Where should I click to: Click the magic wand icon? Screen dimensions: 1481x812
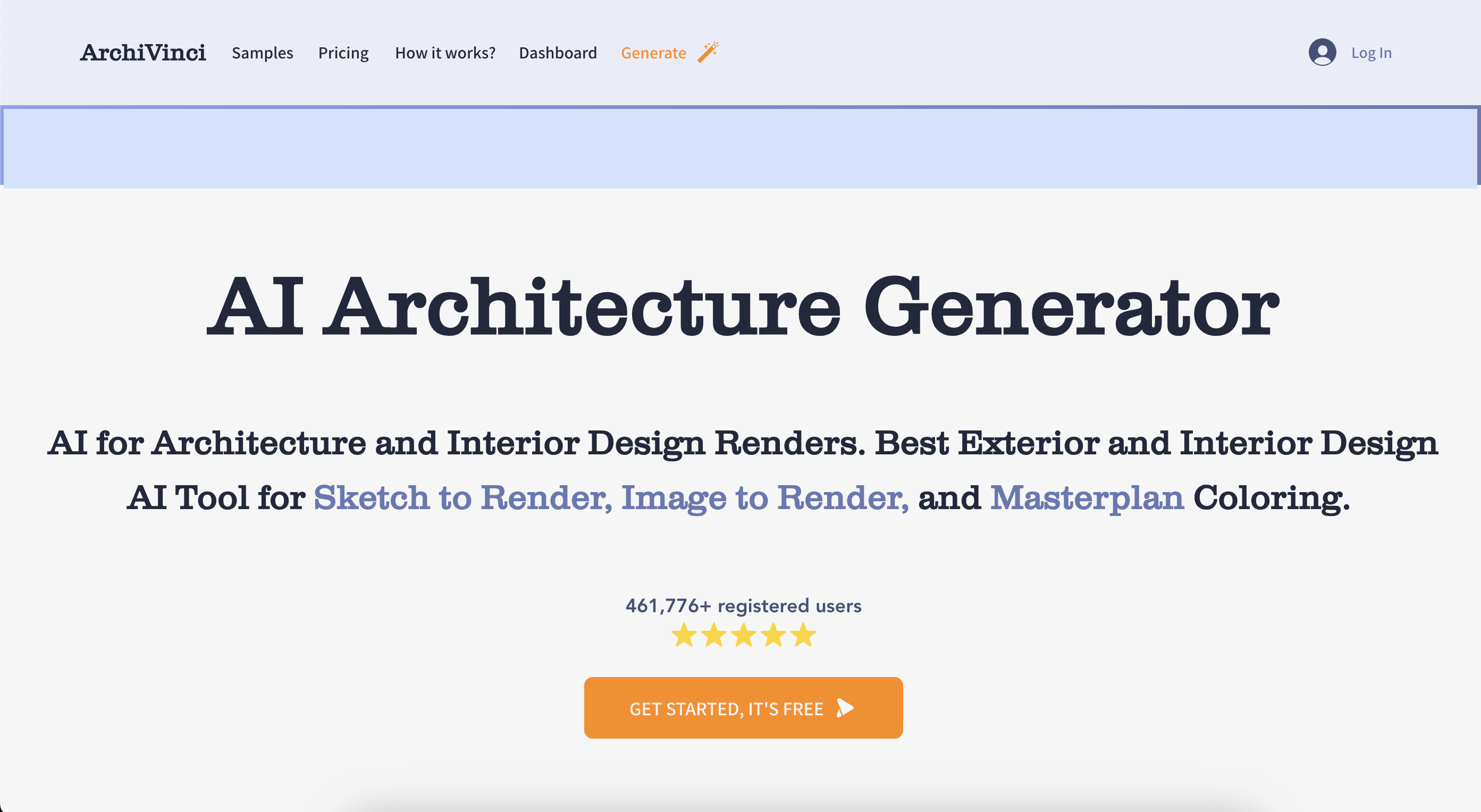(x=708, y=52)
